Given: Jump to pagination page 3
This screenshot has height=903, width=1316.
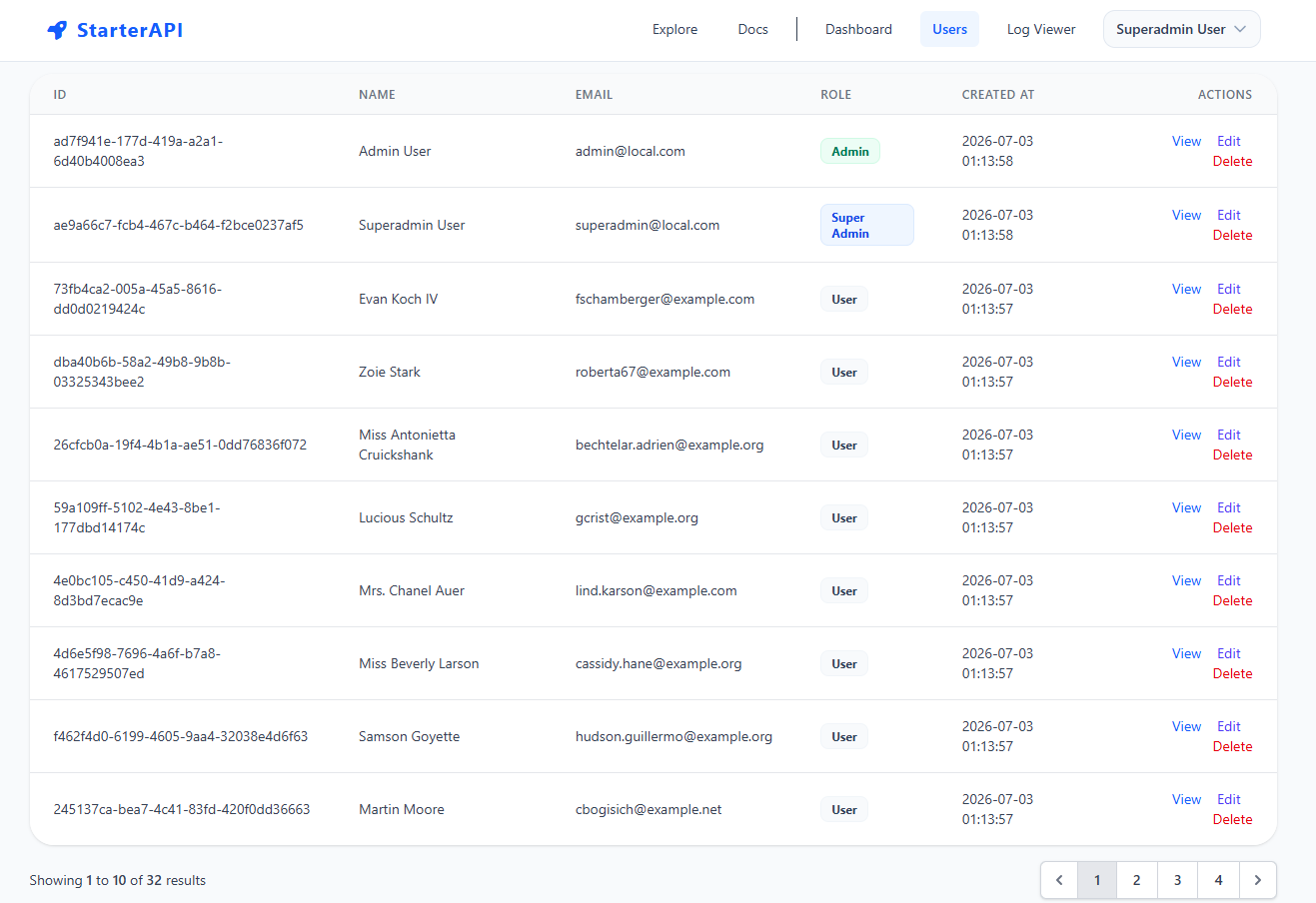Looking at the screenshot, I should (1178, 880).
